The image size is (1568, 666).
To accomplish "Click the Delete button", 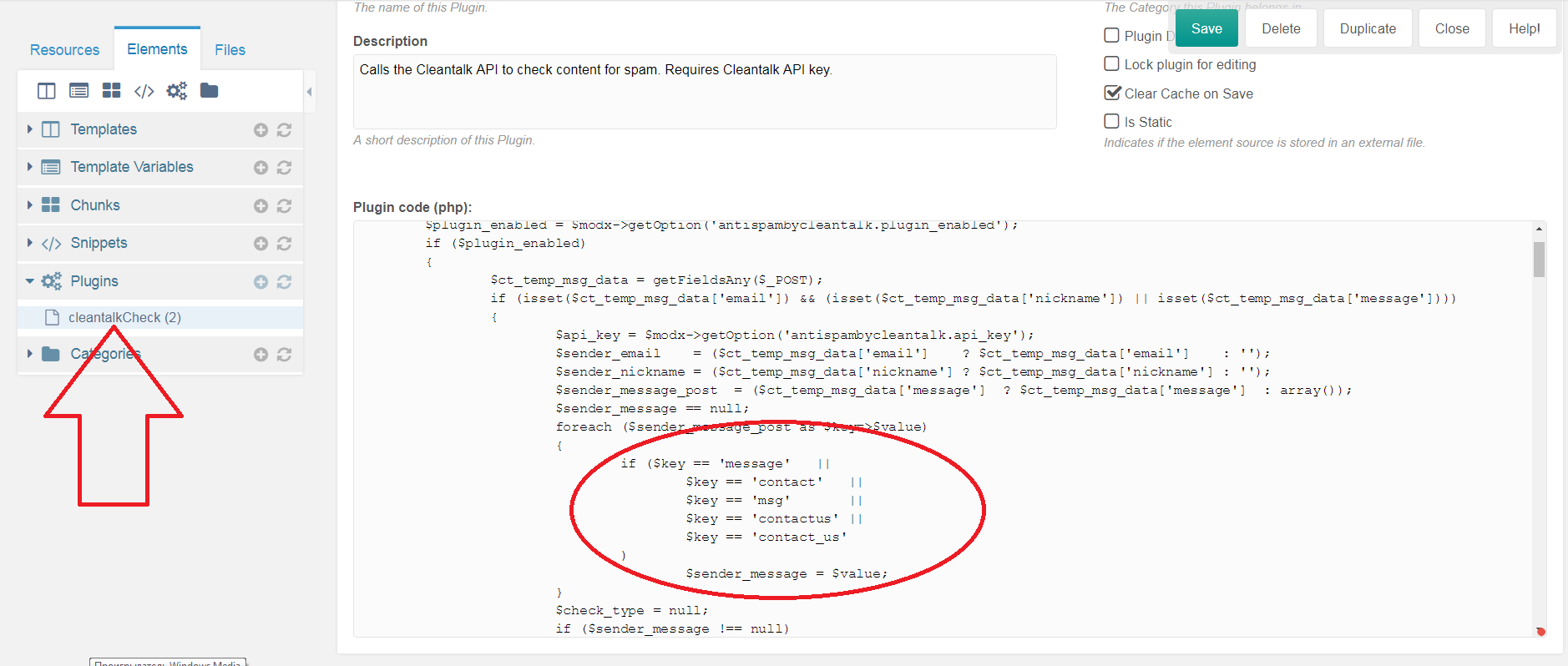I will point(1281,28).
